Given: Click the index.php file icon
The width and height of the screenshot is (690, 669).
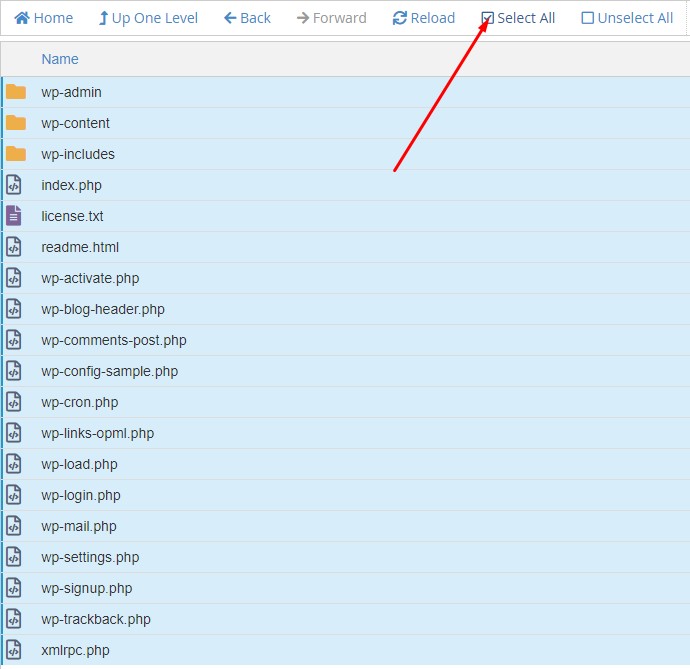Looking at the screenshot, I should 14,185.
